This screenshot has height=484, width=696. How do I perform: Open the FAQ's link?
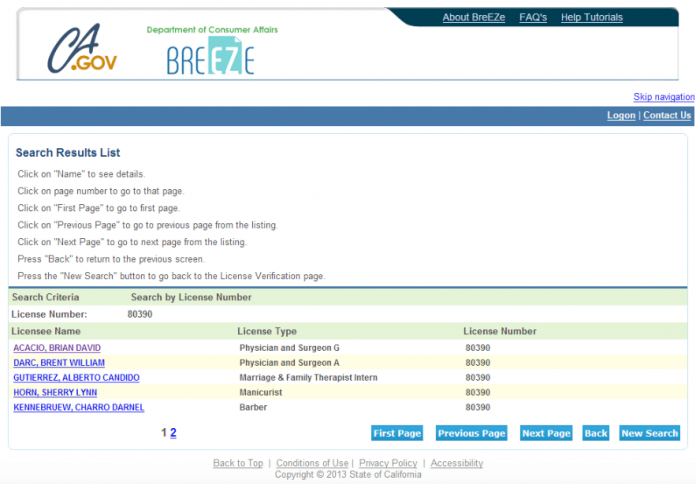[x=533, y=17]
